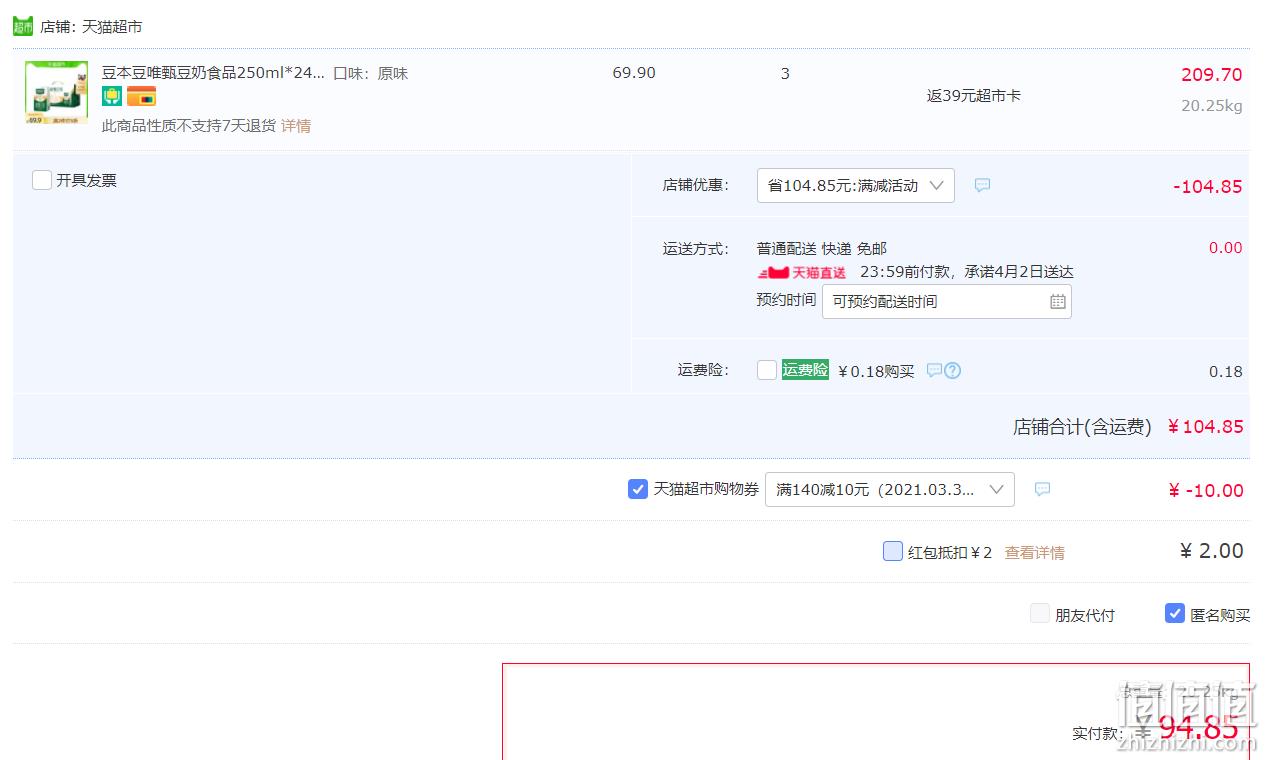Click the 普通配送 快递 免邮 shipping text

(x=822, y=248)
